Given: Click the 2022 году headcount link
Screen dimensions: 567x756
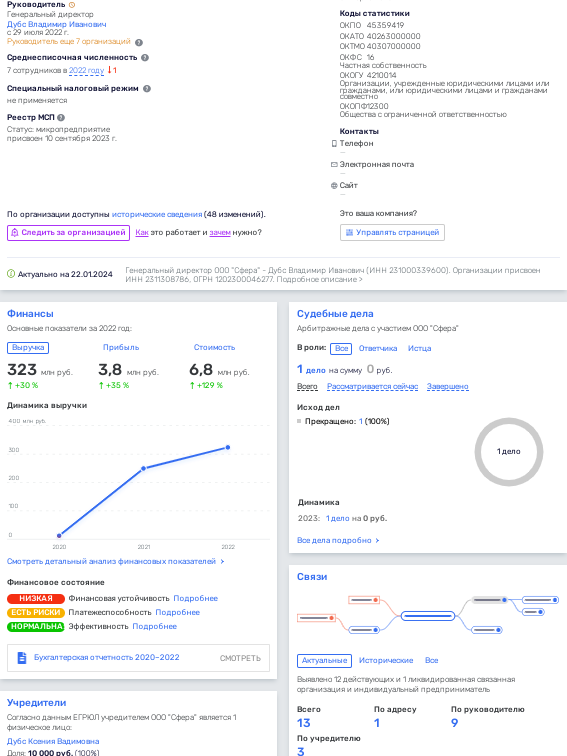Looking at the screenshot, I should click(x=86, y=70).
